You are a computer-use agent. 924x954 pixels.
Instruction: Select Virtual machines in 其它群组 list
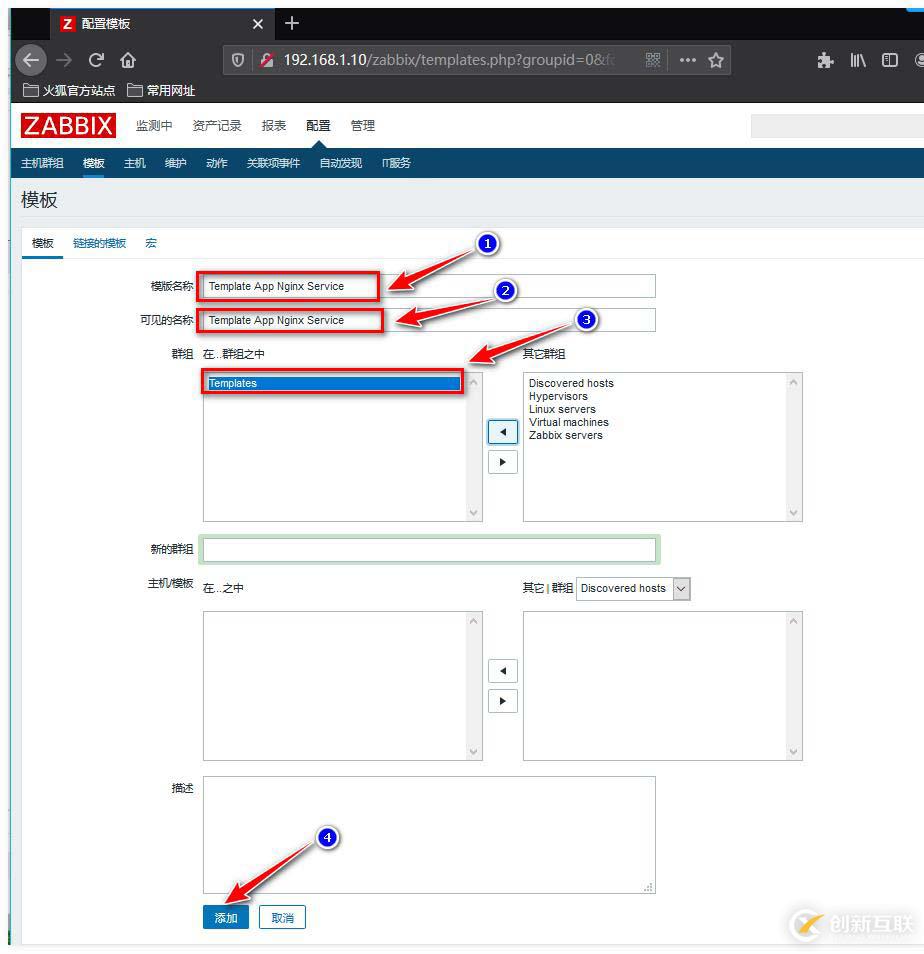tap(568, 422)
